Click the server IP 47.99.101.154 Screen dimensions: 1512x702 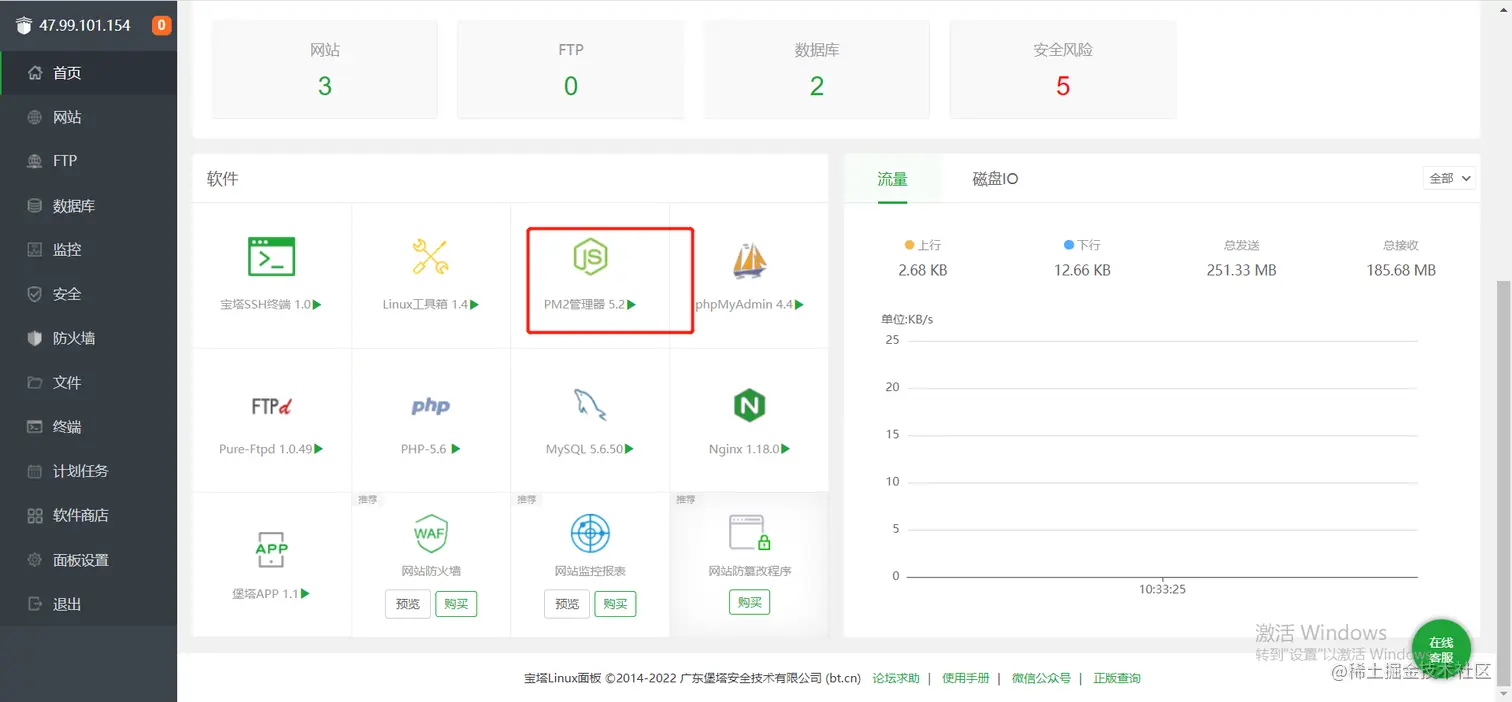coord(85,26)
